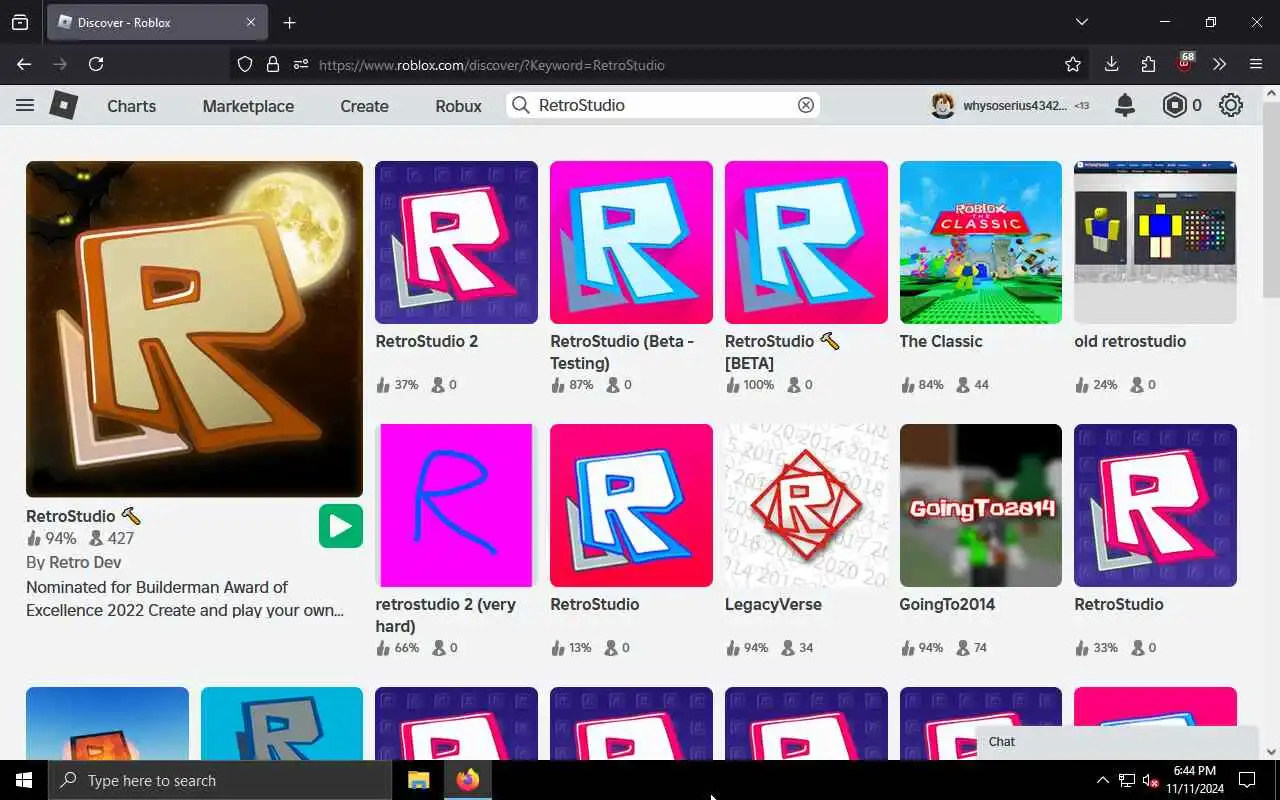
Task: Click the GoingTo2014 title link
Action: click(x=947, y=604)
